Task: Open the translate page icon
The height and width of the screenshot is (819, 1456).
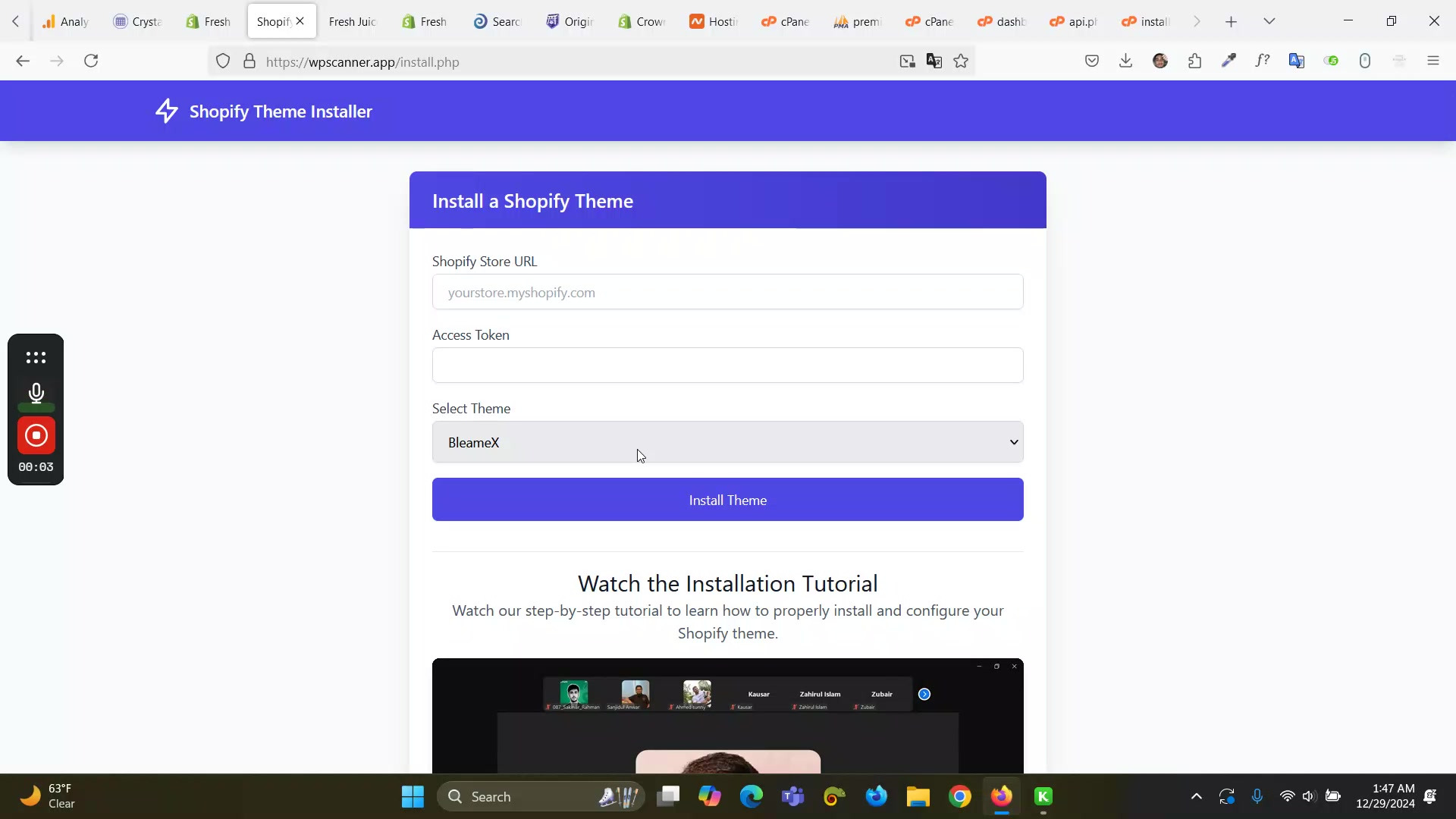Action: pos(934,61)
